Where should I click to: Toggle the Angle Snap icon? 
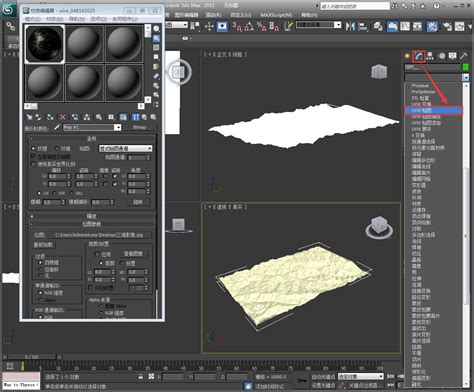(x=249, y=26)
